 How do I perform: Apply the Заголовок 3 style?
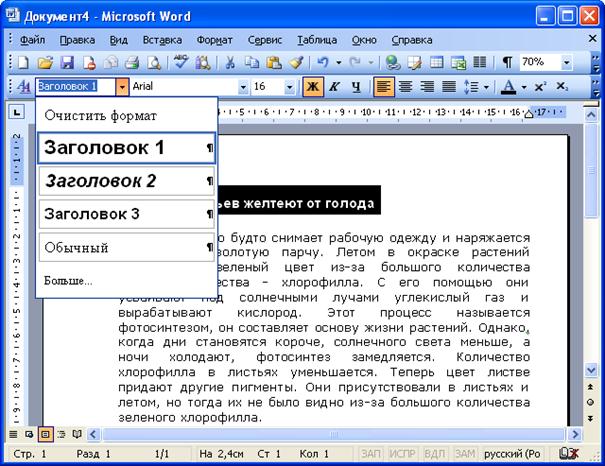pyautogui.click(x=127, y=214)
